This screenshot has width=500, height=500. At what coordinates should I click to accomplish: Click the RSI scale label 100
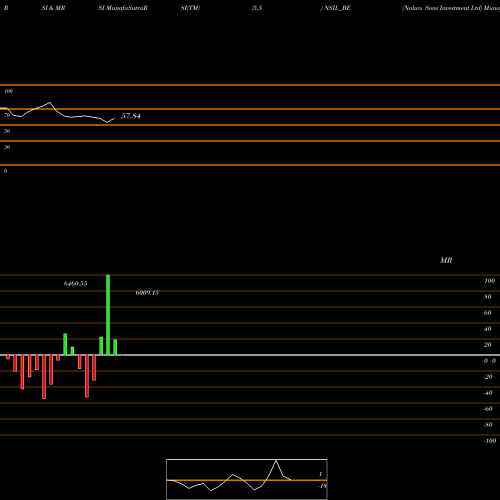9,91
